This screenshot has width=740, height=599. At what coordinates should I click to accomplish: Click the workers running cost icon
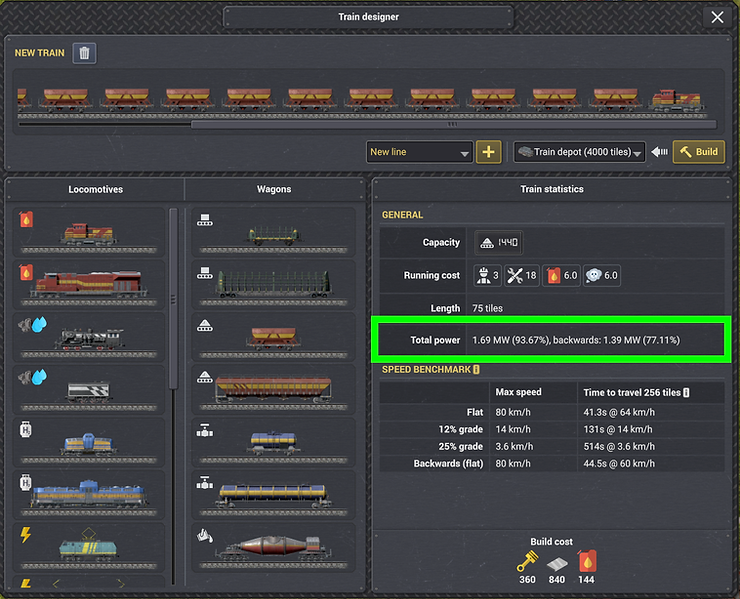tap(488, 275)
